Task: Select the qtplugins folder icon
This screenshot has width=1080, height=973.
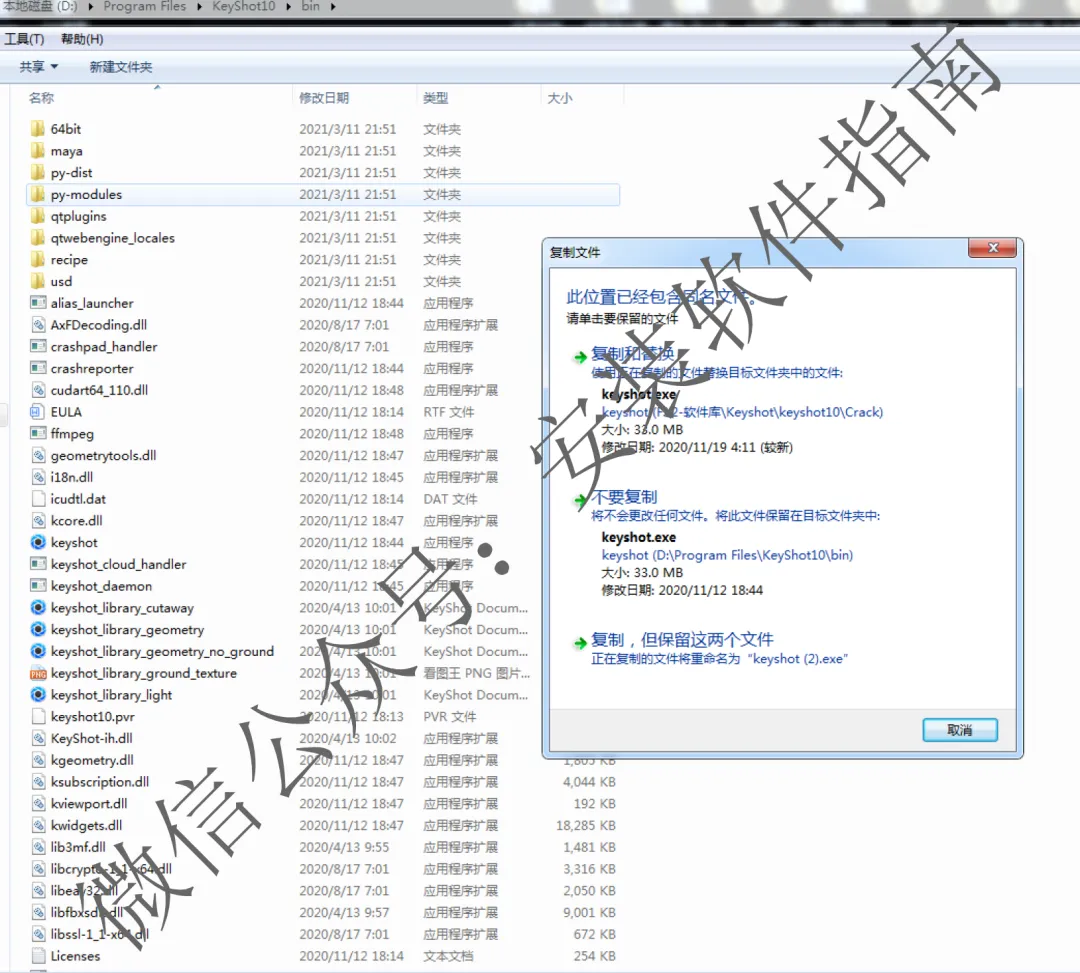Action: [38, 216]
